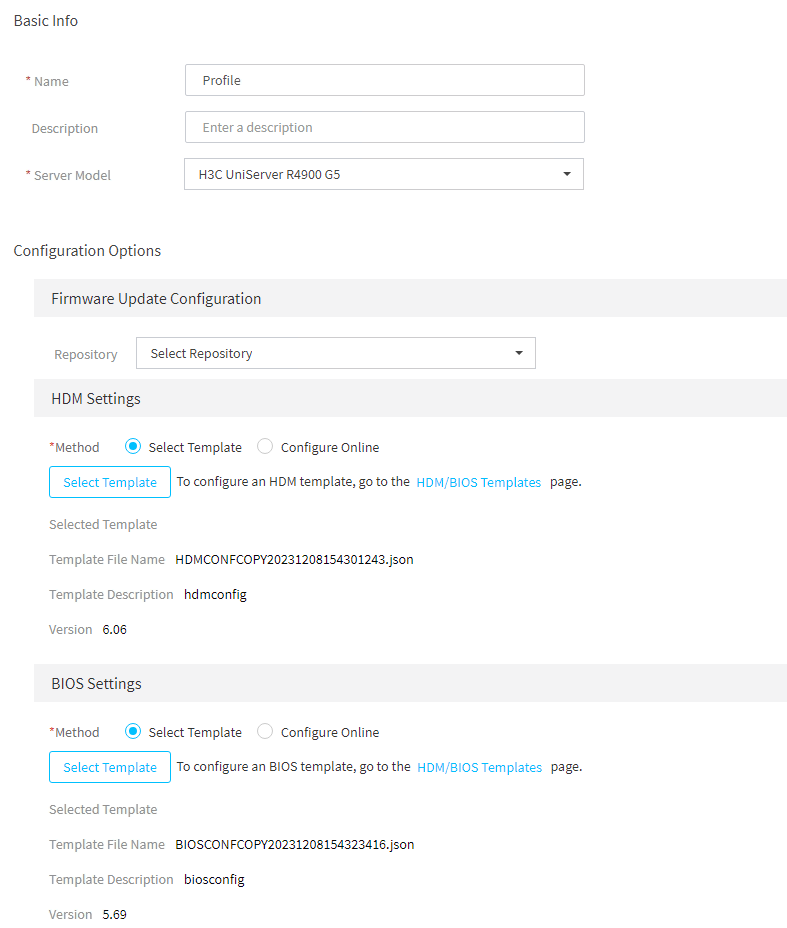Open HDM/BIOS Templates link in BIOS section
Viewport: 787px width, 928px height.
point(479,768)
